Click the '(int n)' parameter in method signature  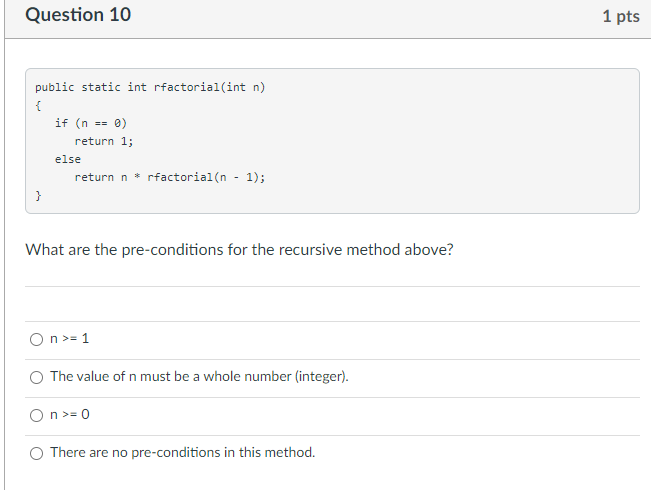243,87
